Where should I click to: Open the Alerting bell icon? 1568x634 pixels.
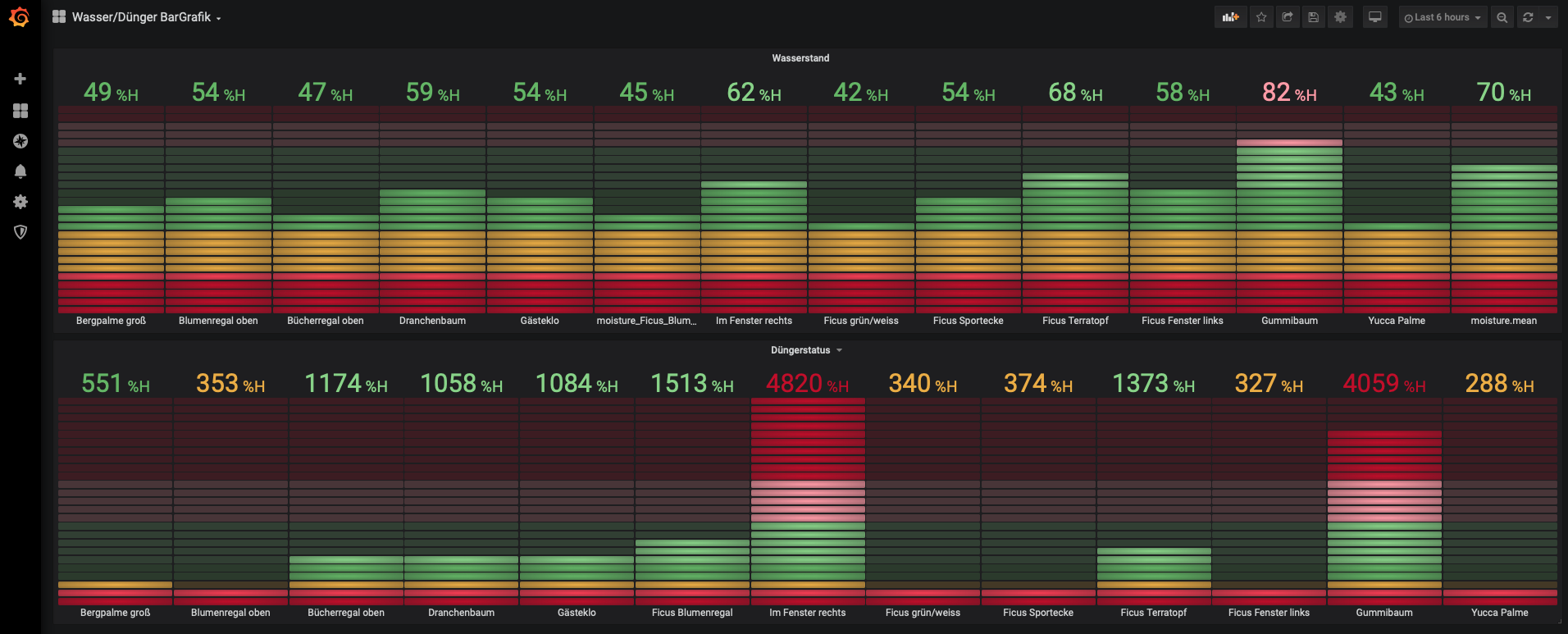coord(21,171)
